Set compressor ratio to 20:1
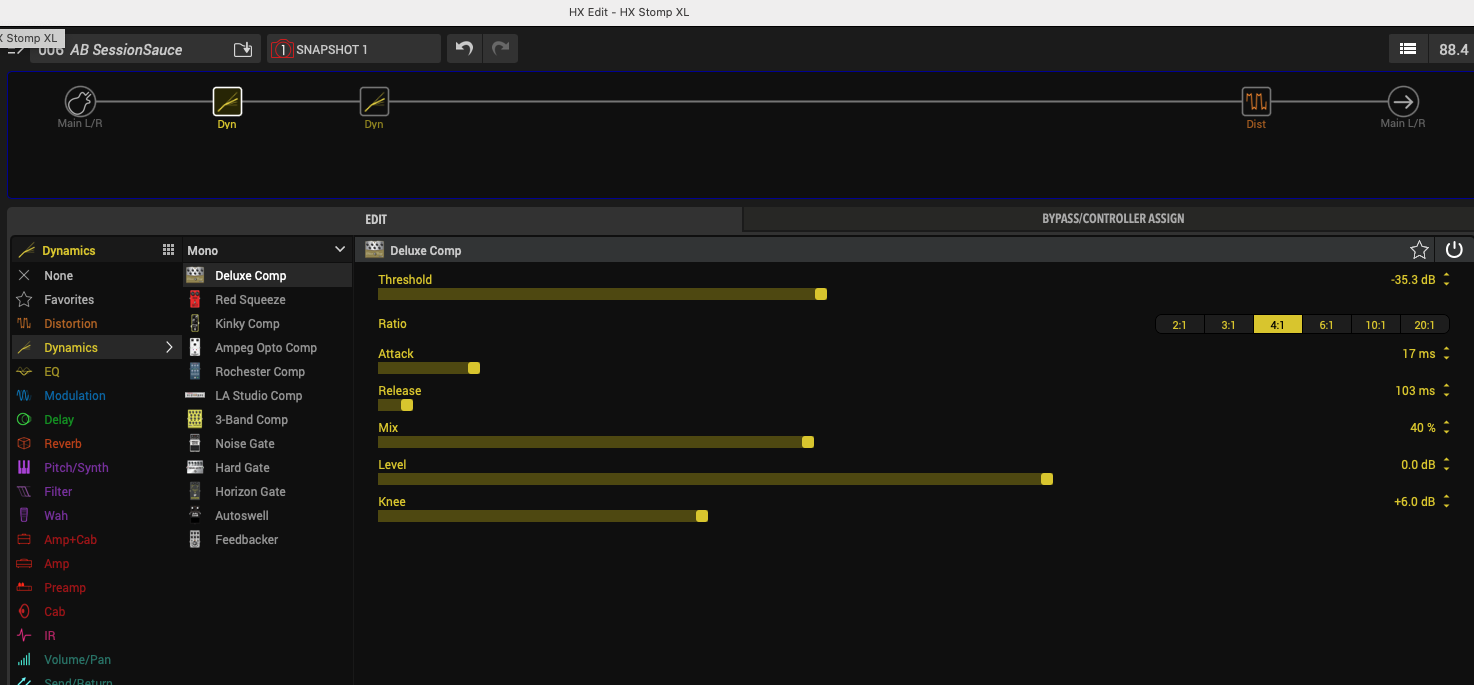This screenshot has width=1474, height=685. click(1424, 324)
